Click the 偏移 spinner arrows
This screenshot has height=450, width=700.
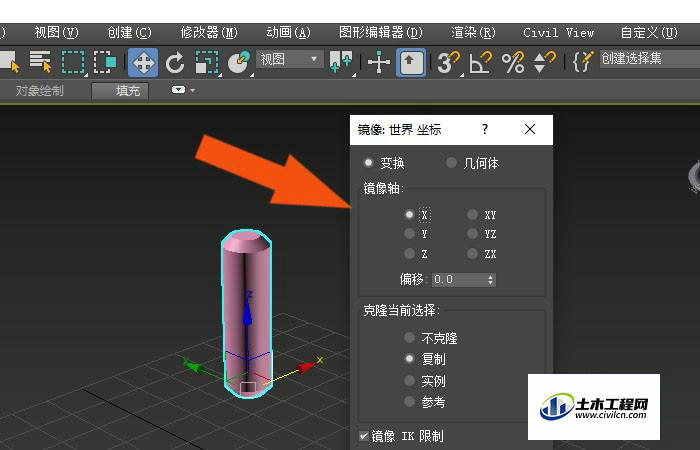(491, 280)
